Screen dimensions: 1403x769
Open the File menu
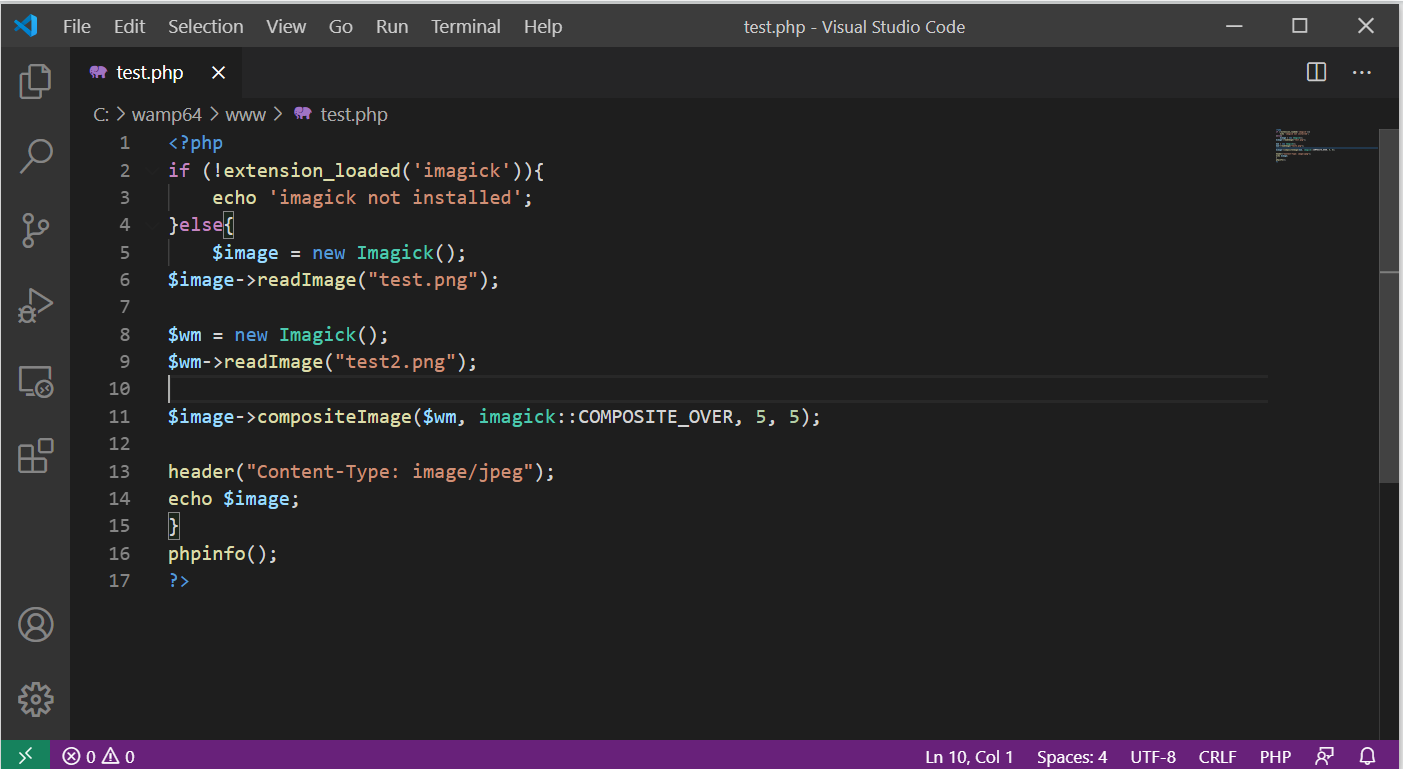click(x=77, y=27)
